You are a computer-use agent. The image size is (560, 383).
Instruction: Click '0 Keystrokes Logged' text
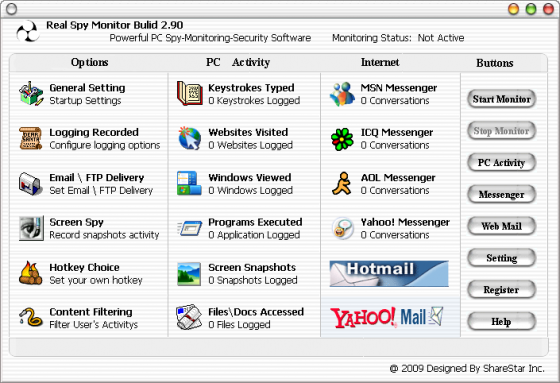254,101
